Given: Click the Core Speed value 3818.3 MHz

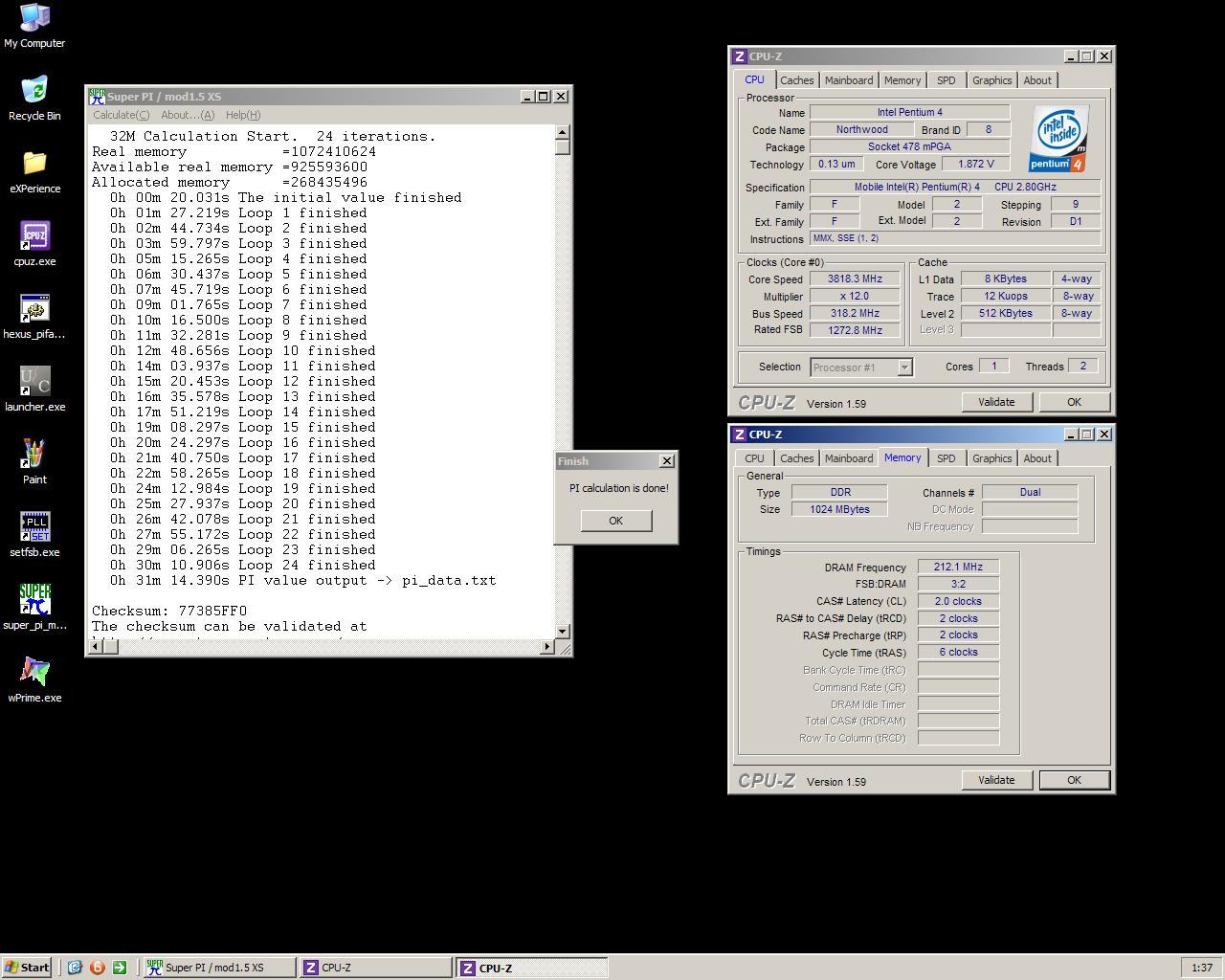Looking at the screenshot, I should [855, 279].
